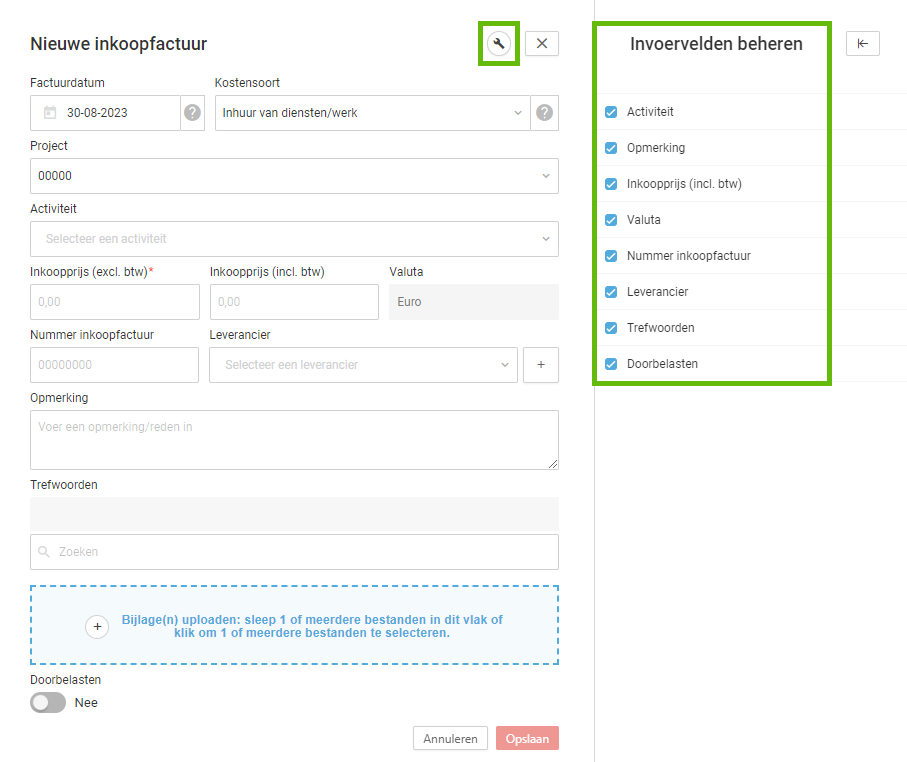The image size is (907, 762).
Task: Close the Nieuwe inkoopfactuur form
Action: point(542,43)
